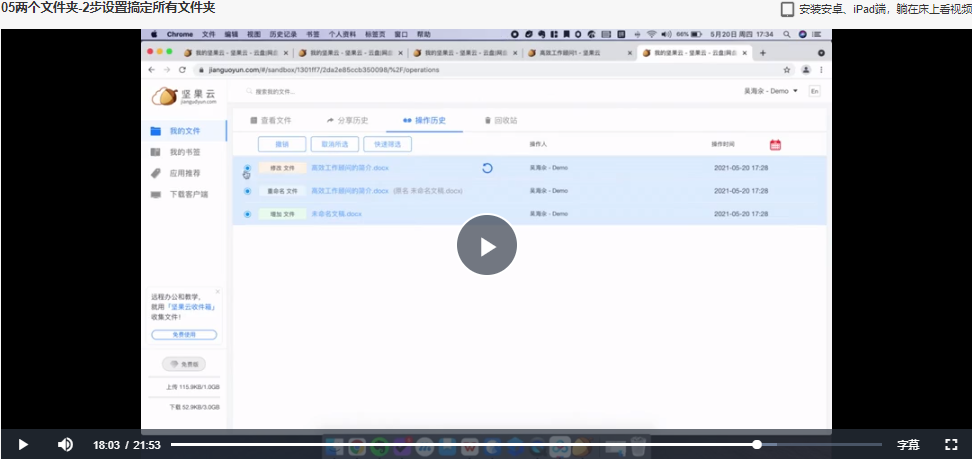
Task: Click the 免费使用 button
Action: 184,334
